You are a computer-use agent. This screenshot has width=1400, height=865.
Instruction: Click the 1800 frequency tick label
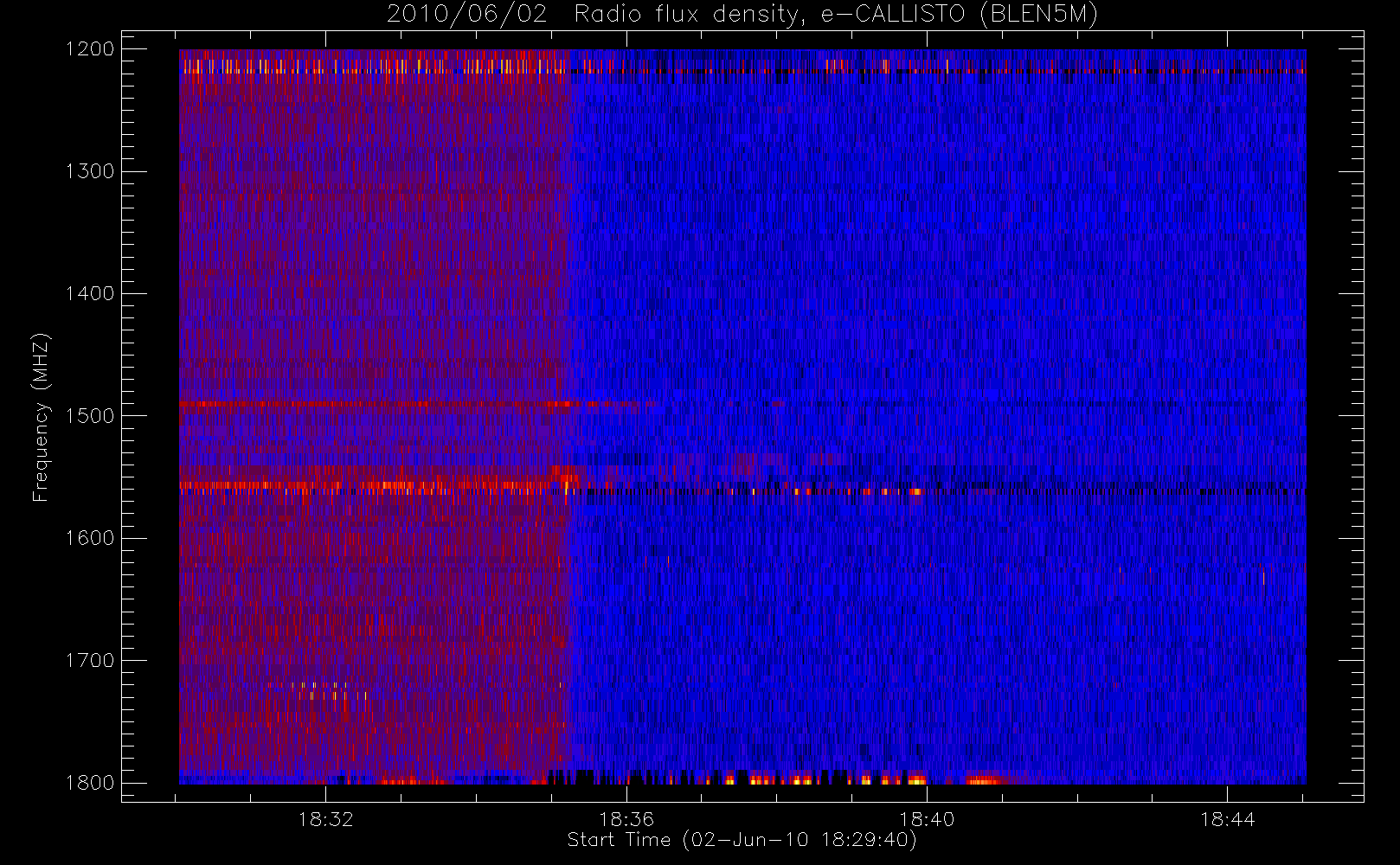click(90, 783)
